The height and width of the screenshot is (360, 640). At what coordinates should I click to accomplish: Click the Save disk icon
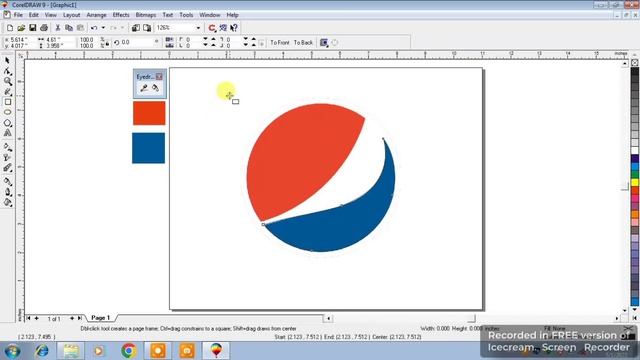tap(33, 28)
